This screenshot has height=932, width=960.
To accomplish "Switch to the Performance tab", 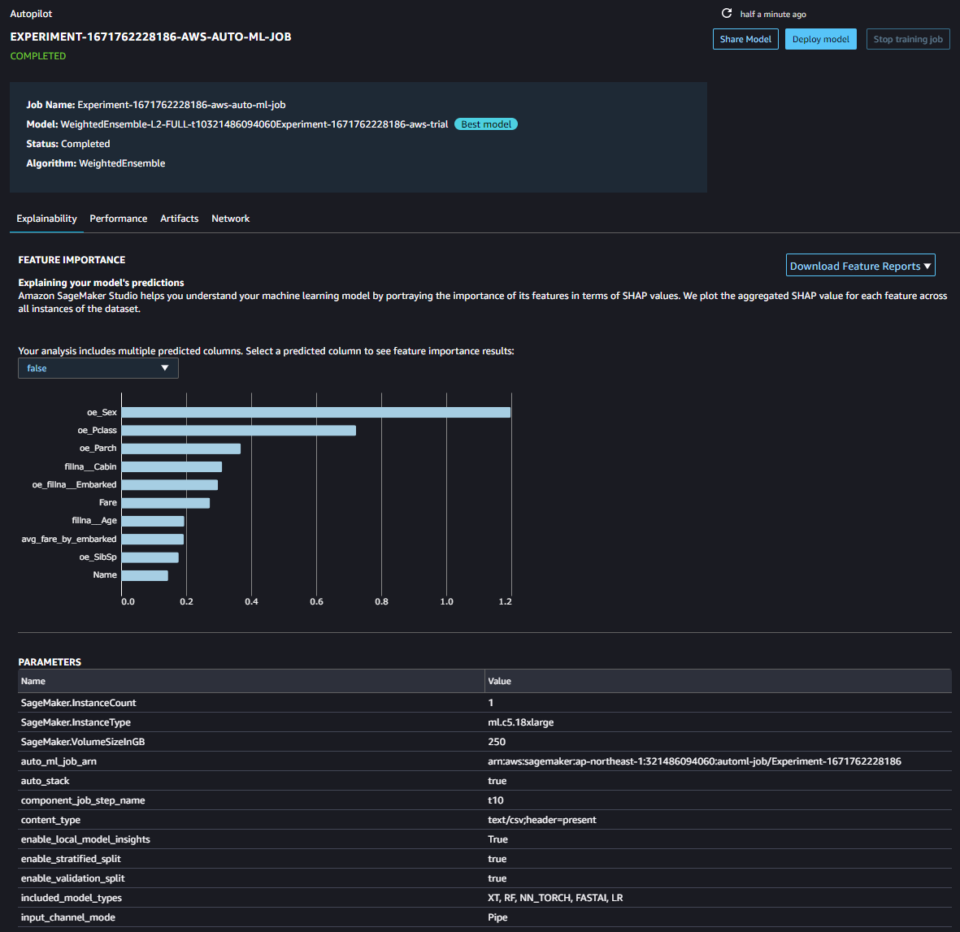I will [118, 218].
